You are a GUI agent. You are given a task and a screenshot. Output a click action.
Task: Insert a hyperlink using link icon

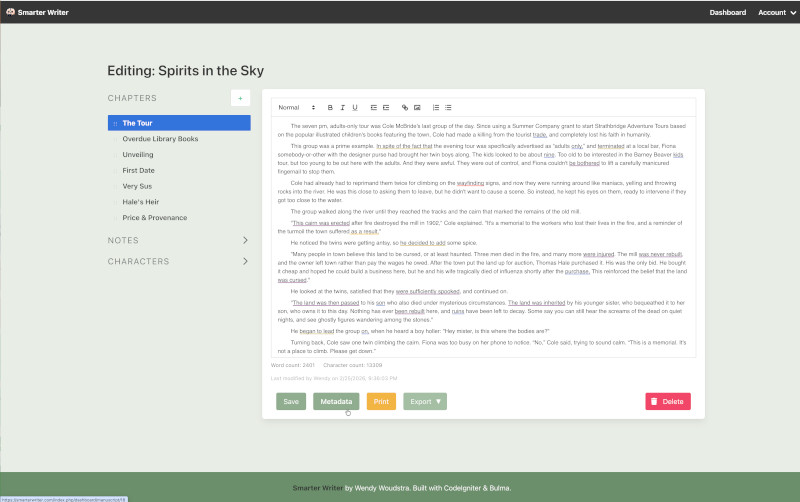point(405,107)
